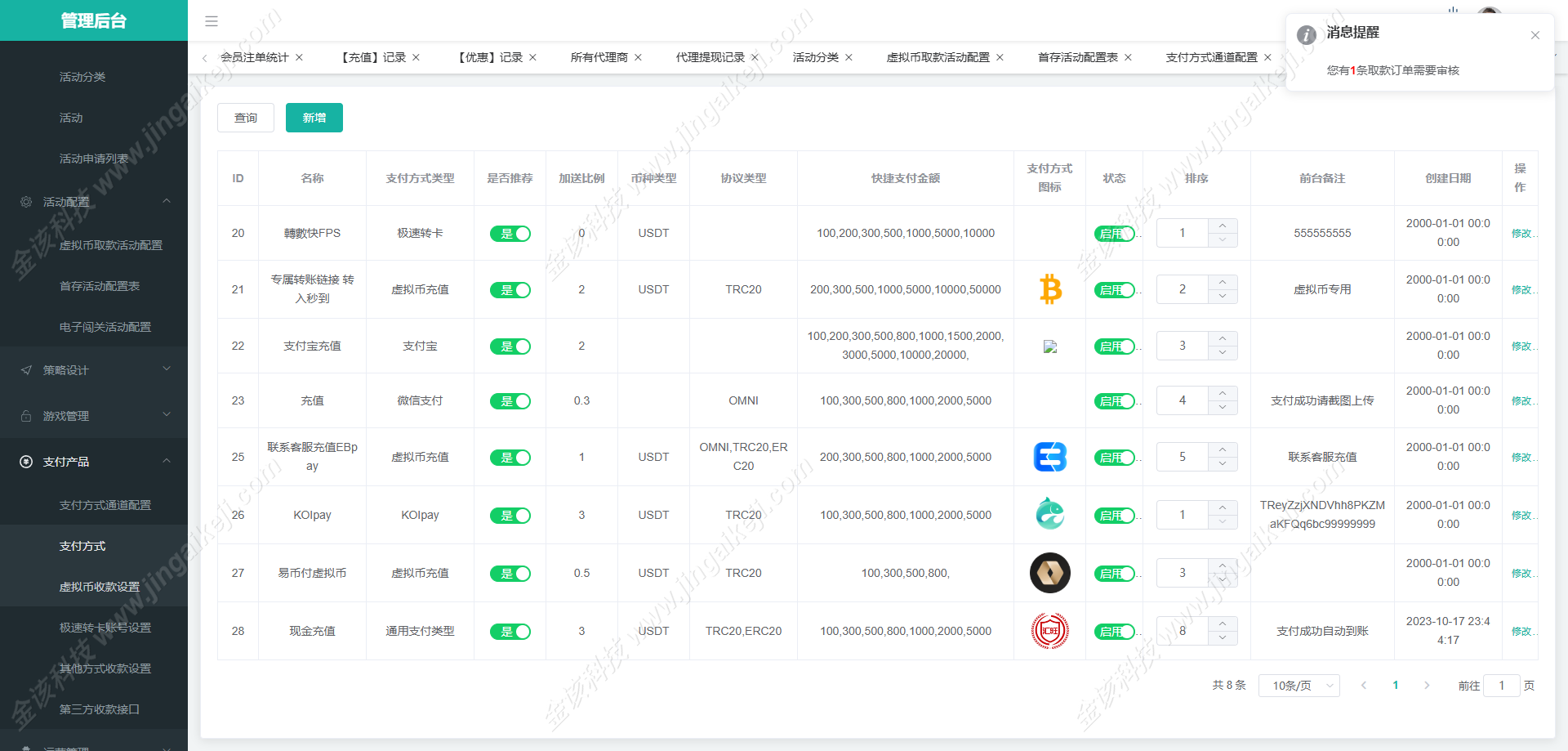
Task: Collapse the 支付产品 sidebar group
Action: pyautogui.click(x=167, y=461)
